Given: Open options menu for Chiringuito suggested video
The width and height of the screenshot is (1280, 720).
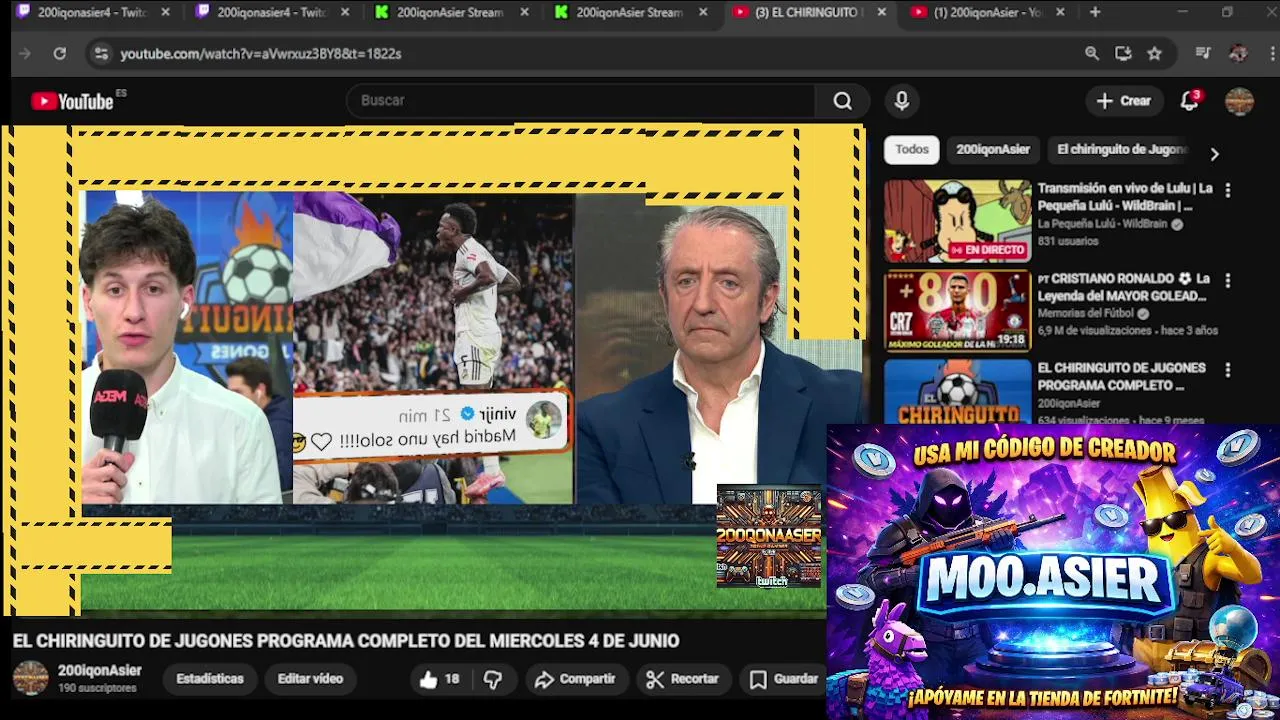Looking at the screenshot, I should [x=1228, y=370].
